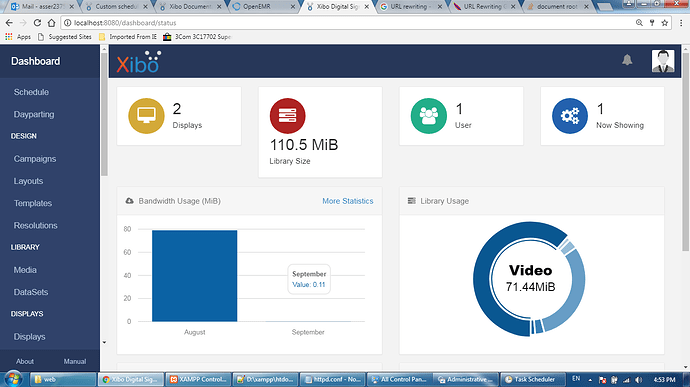Click the August bandwidth bar

coord(195,276)
